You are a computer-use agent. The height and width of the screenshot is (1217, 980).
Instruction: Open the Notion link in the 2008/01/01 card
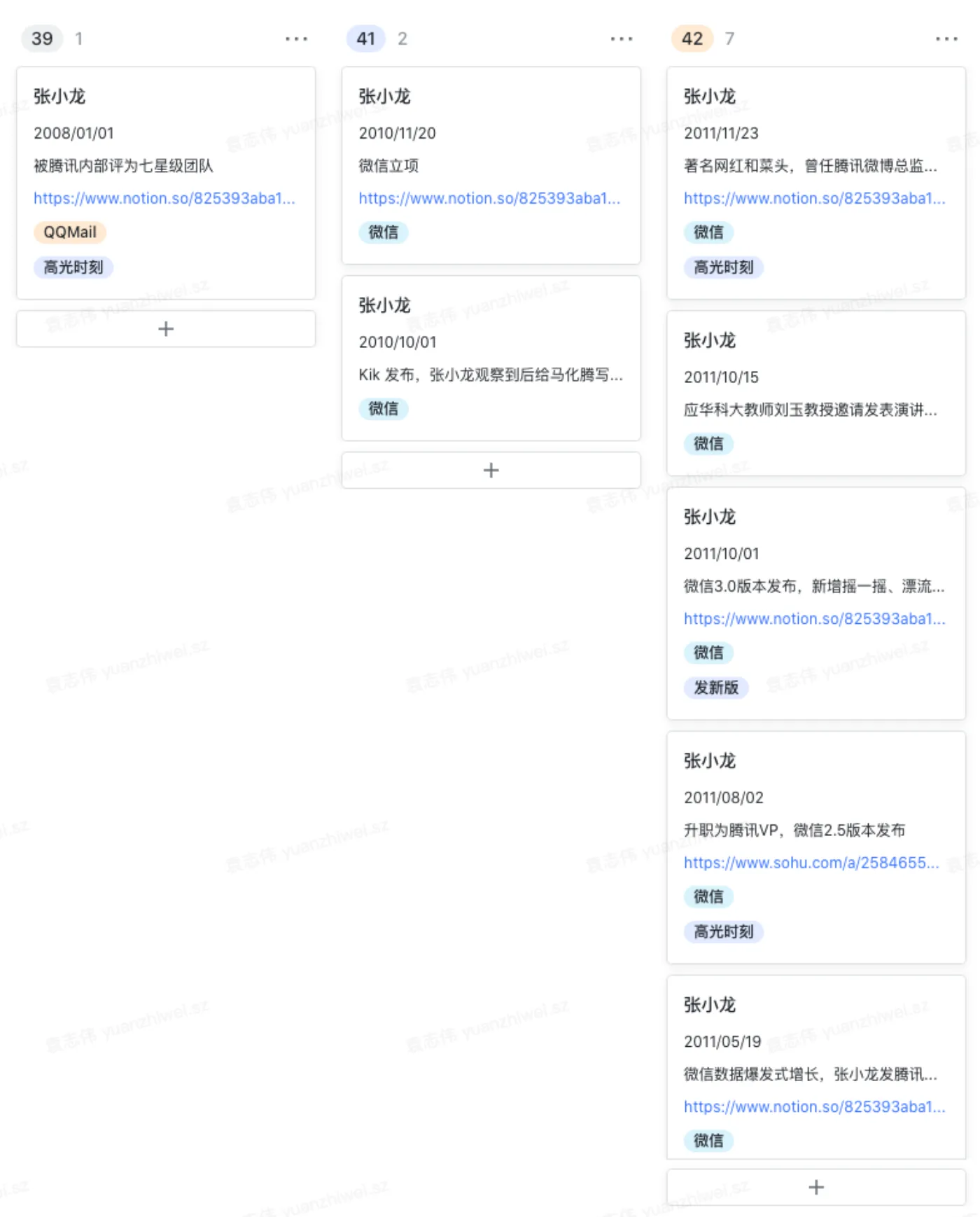pyautogui.click(x=164, y=198)
